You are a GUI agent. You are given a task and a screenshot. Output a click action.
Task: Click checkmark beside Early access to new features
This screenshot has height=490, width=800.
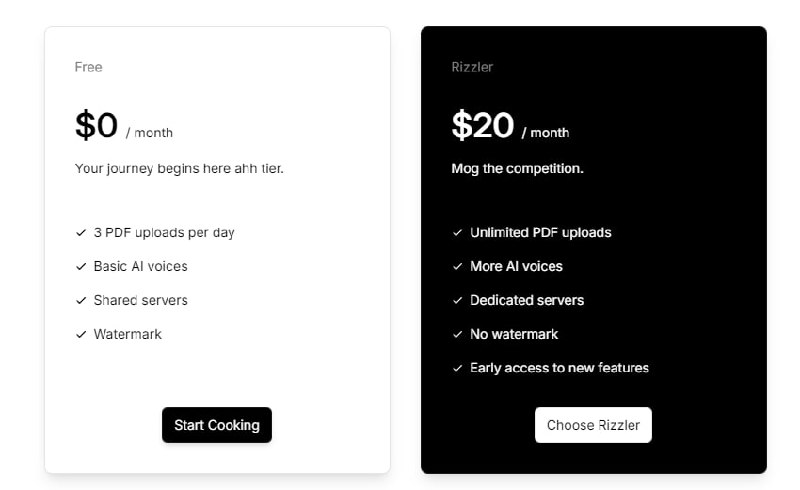tap(458, 369)
